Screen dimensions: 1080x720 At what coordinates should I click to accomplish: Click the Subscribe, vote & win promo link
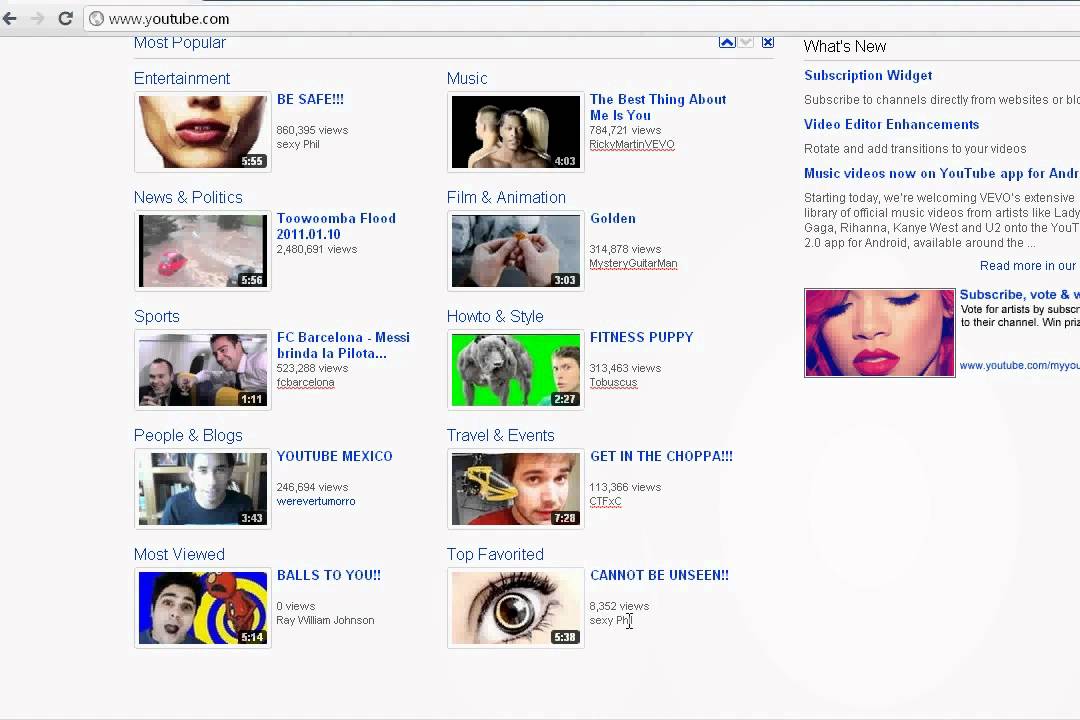1019,295
